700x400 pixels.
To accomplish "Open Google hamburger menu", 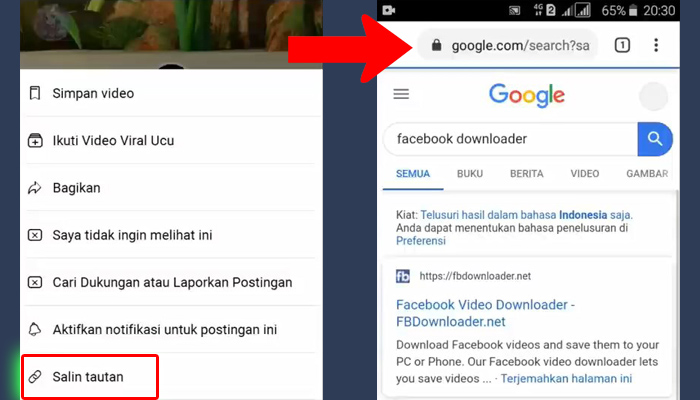I will 401,94.
